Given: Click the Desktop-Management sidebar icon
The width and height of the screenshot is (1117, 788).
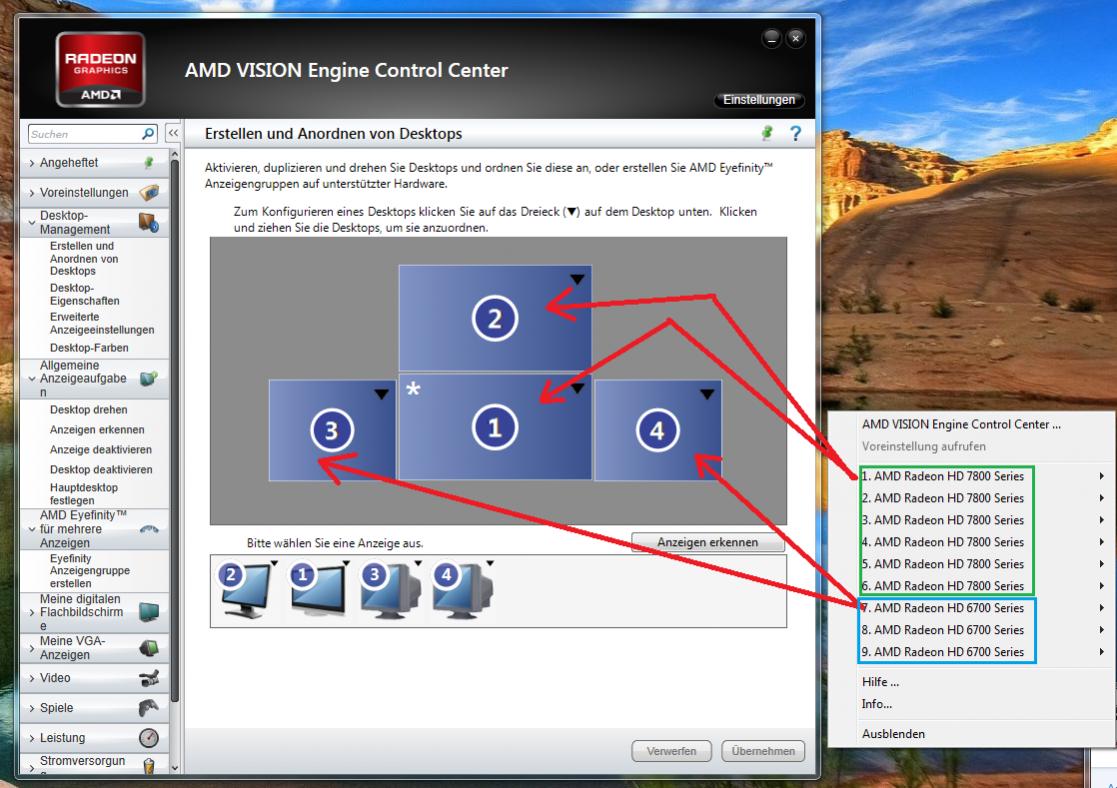Looking at the screenshot, I should [149, 222].
